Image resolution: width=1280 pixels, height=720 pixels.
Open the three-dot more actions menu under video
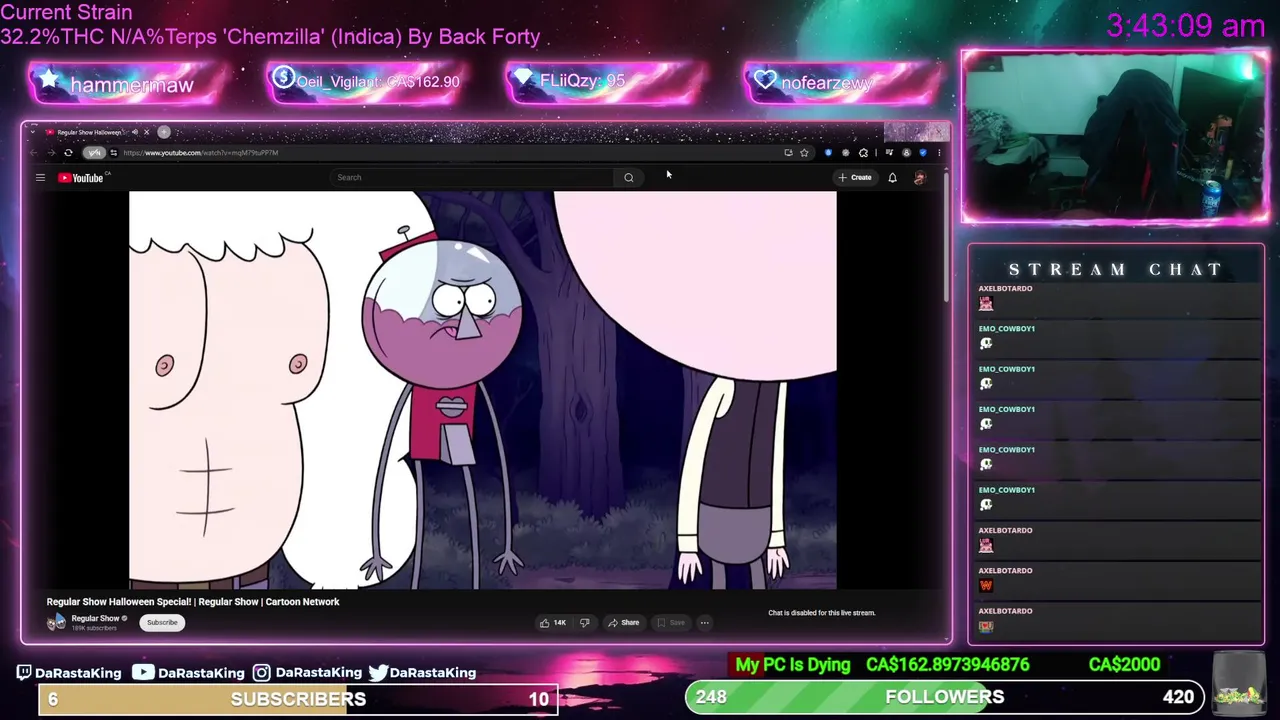(704, 623)
